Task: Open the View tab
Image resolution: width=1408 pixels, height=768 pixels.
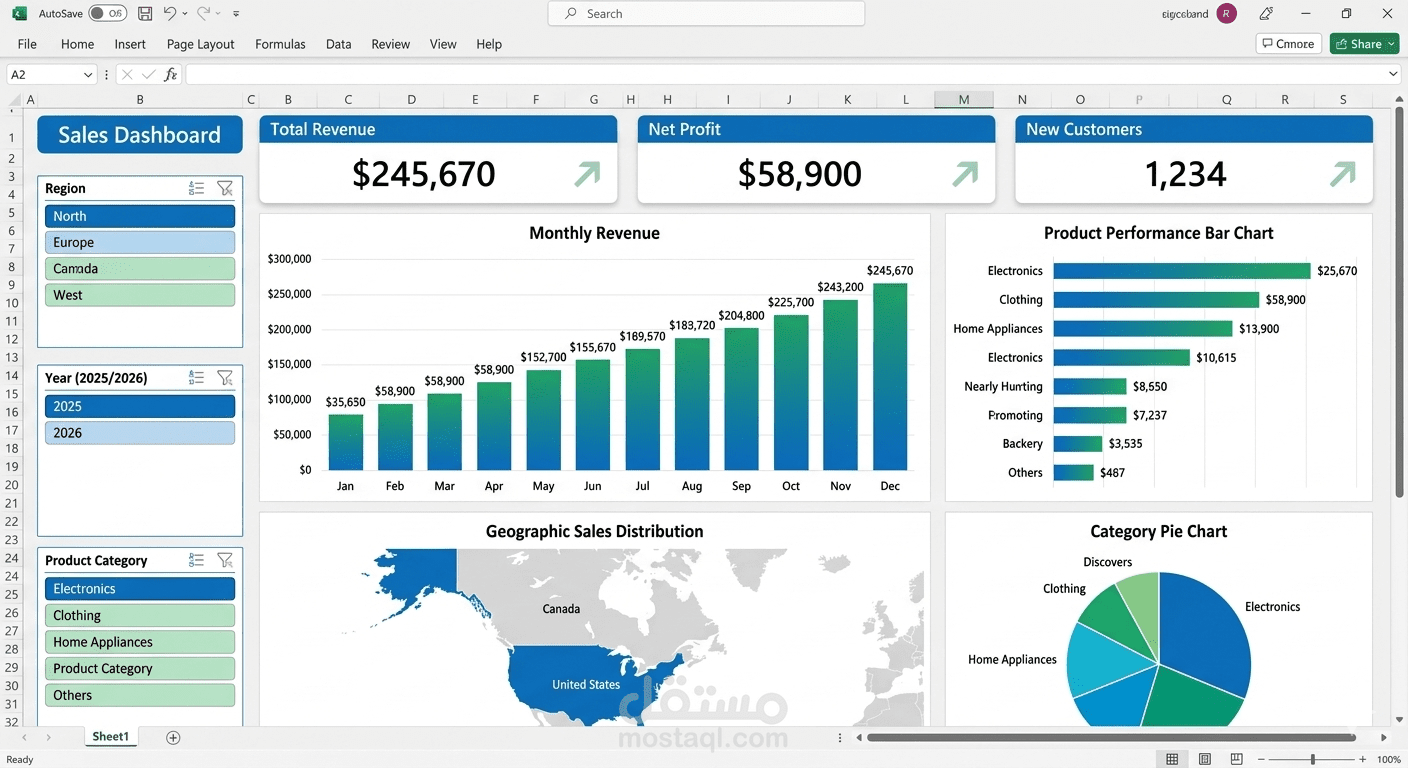Action: (x=443, y=44)
